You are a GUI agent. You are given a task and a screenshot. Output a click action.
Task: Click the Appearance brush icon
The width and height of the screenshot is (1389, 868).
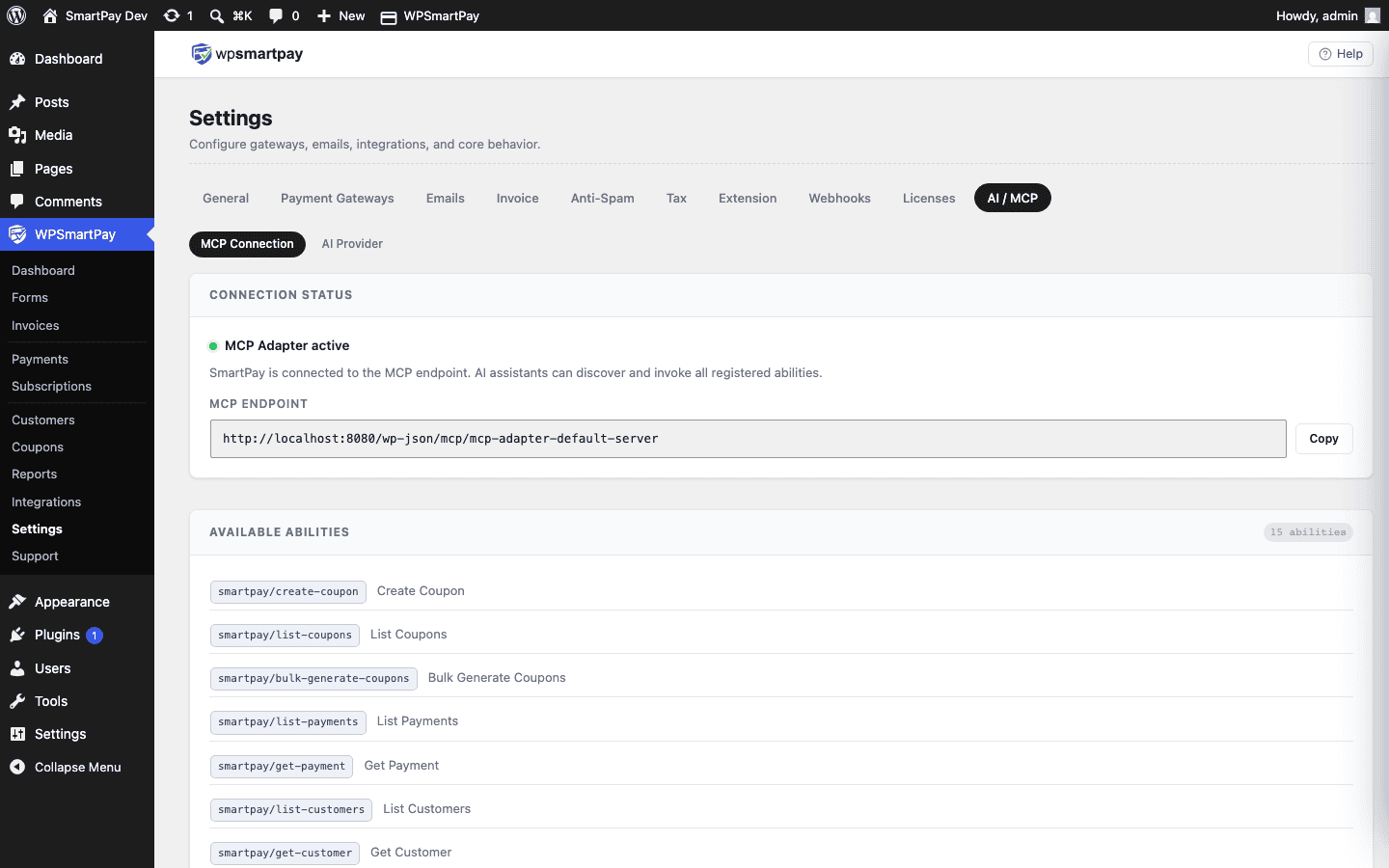[x=17, y=602]
